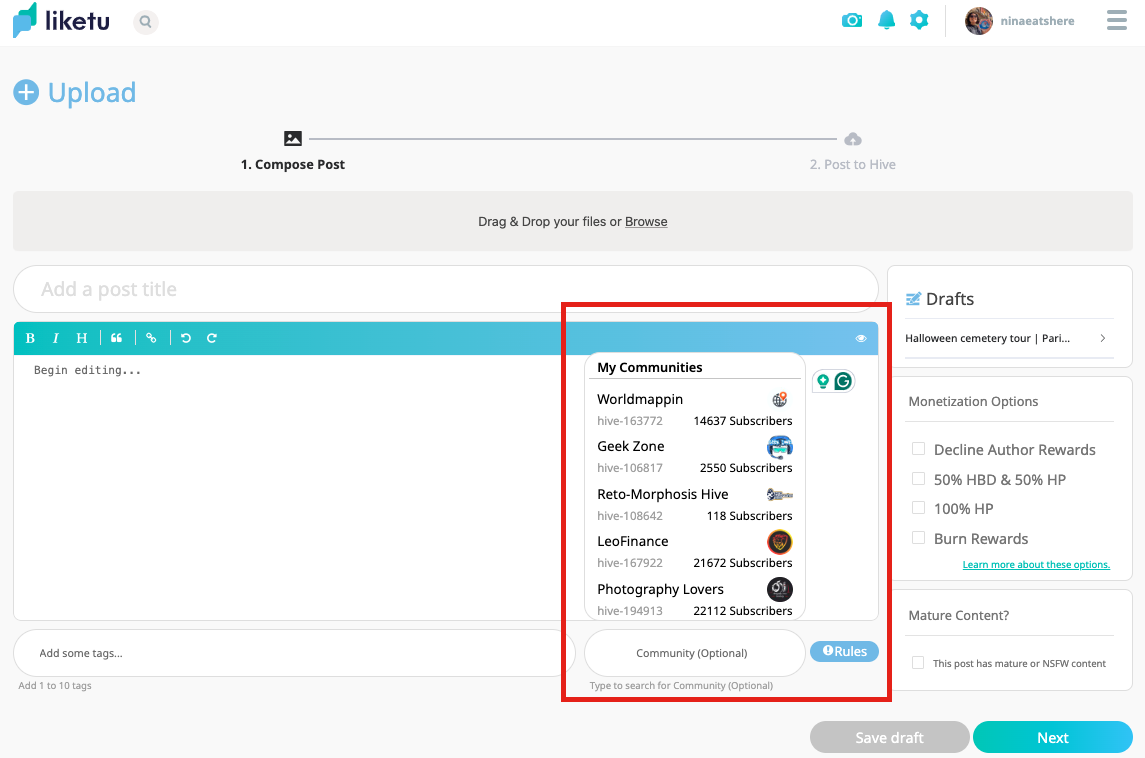Click the Browse files link

[646, 221]
